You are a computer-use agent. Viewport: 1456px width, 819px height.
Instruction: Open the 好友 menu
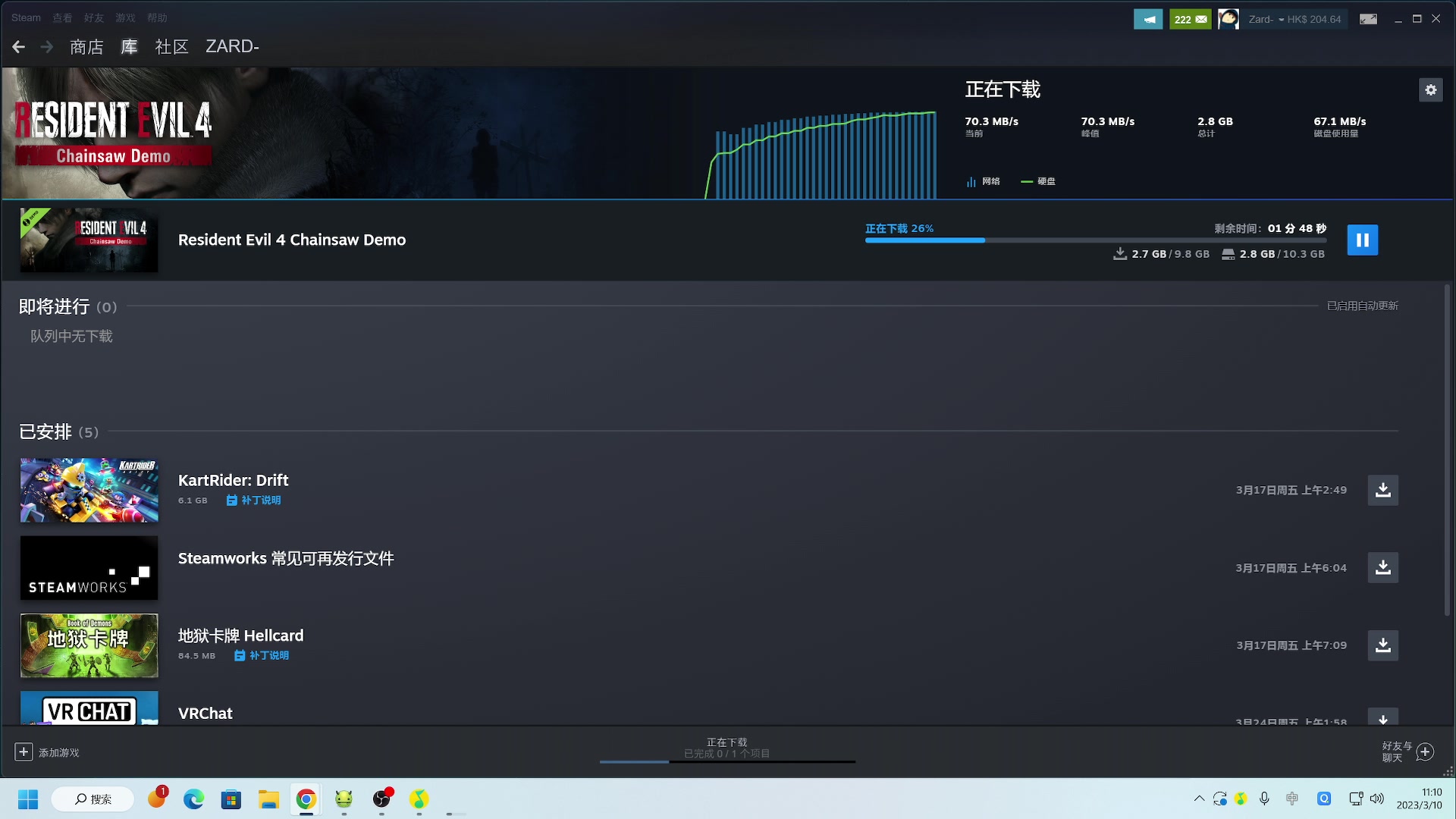[94, 17]
